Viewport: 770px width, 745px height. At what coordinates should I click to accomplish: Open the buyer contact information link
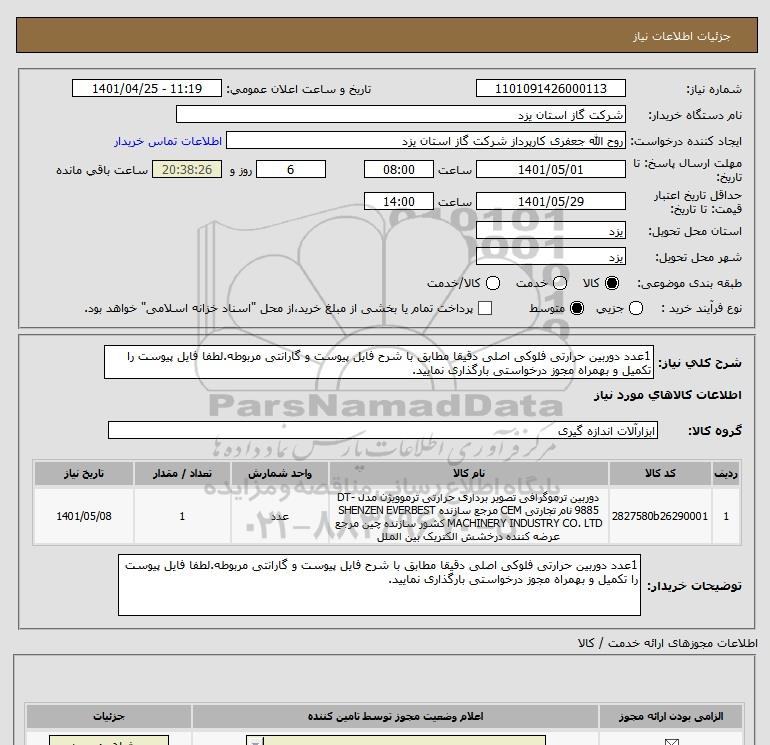click(x=168, y=141)
